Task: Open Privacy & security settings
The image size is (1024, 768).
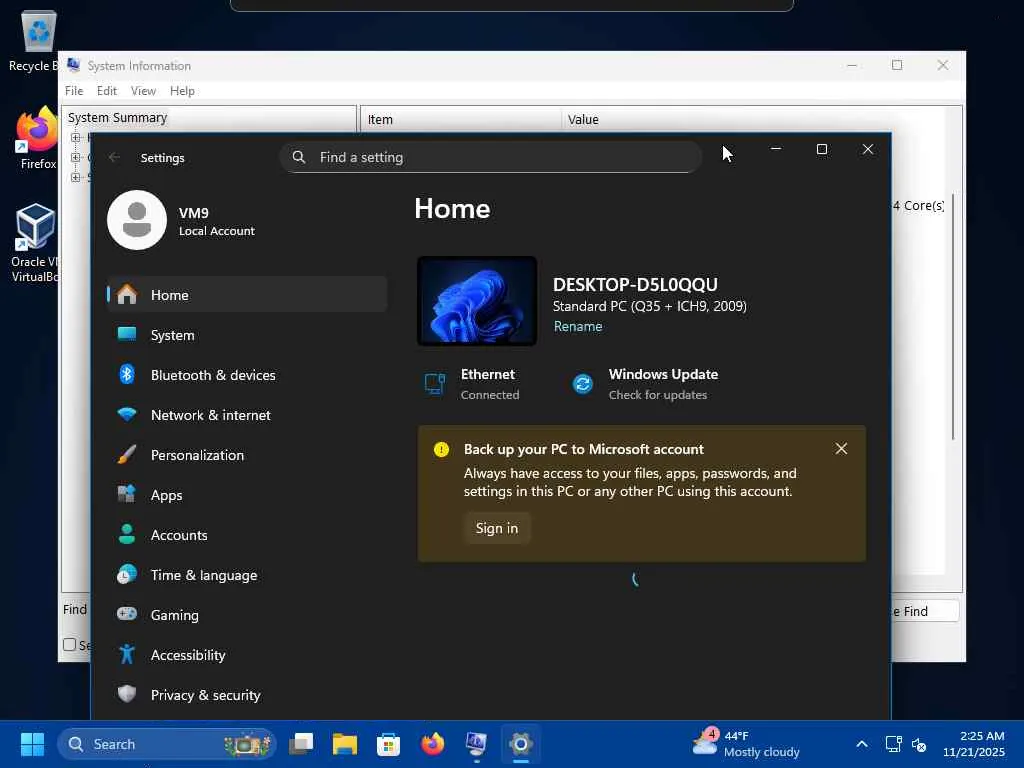Action: [x=247, y=695]
